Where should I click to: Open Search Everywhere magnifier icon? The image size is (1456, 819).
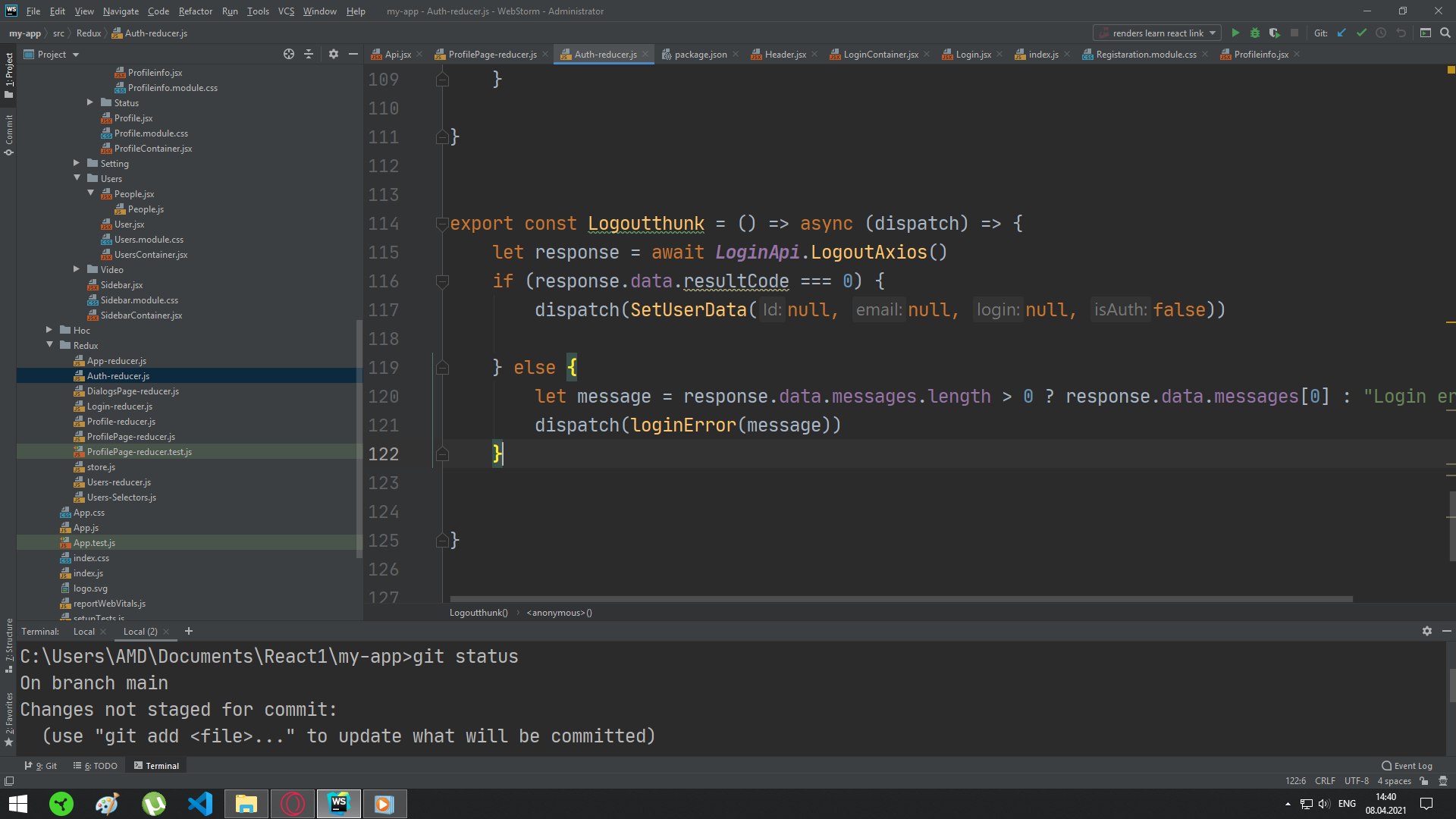pyautogui.click(x=1445, y=33)
